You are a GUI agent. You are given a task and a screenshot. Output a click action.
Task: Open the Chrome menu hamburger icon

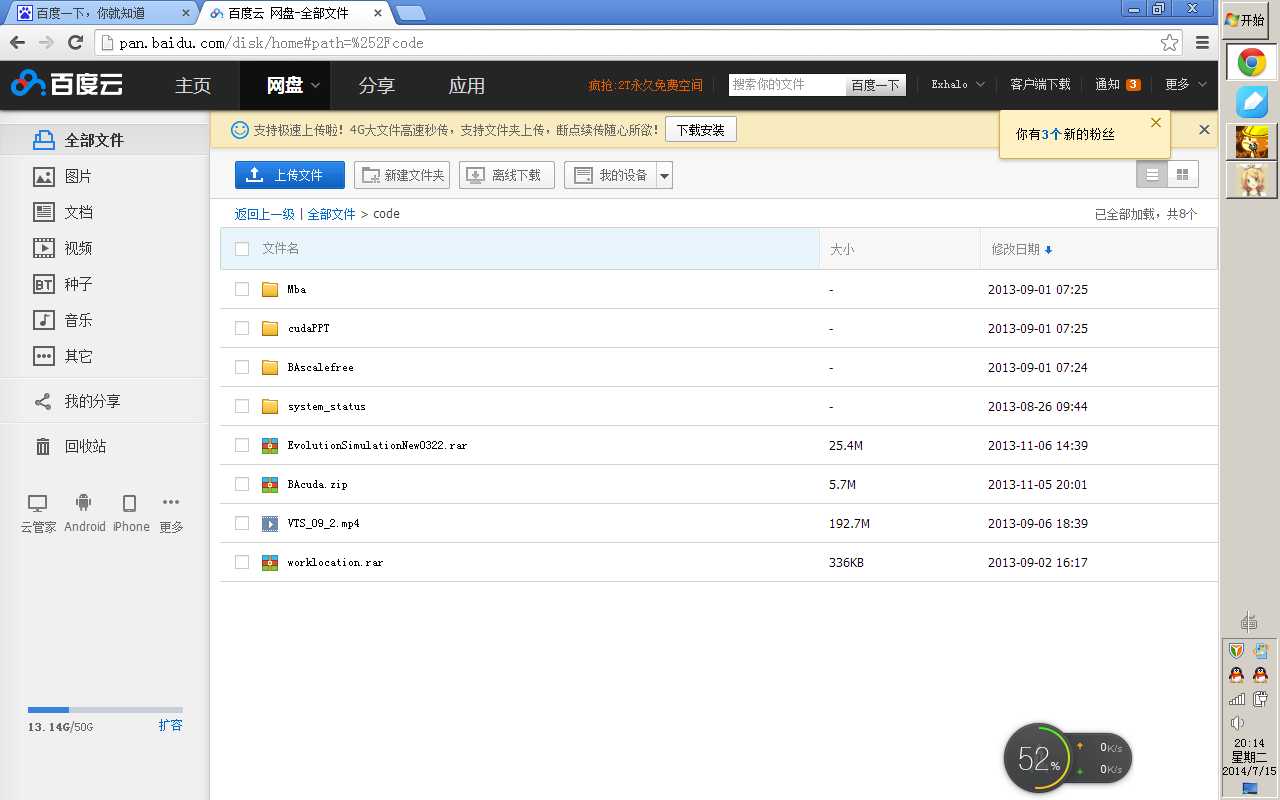pos(1203,42)
